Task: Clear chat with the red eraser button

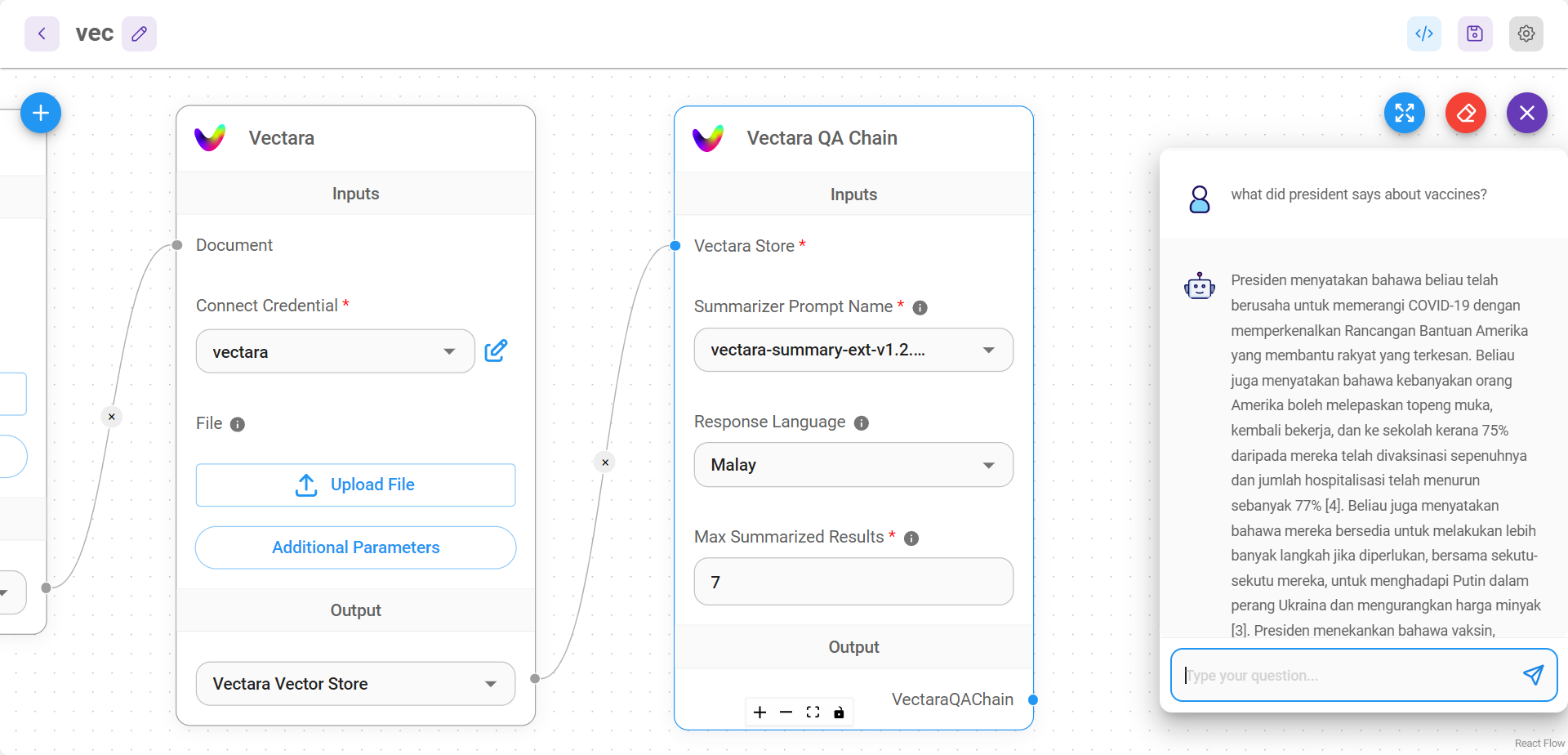Action: (x=1466, y=113)
